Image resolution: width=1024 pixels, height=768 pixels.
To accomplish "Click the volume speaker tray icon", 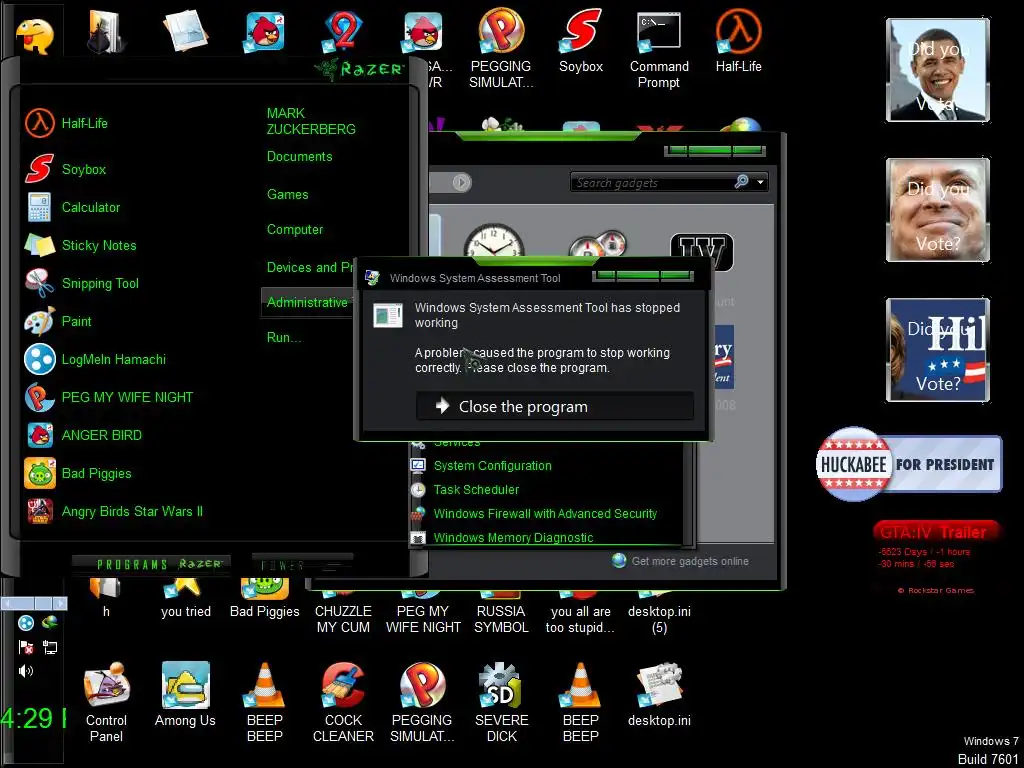I will pos(26,671).
